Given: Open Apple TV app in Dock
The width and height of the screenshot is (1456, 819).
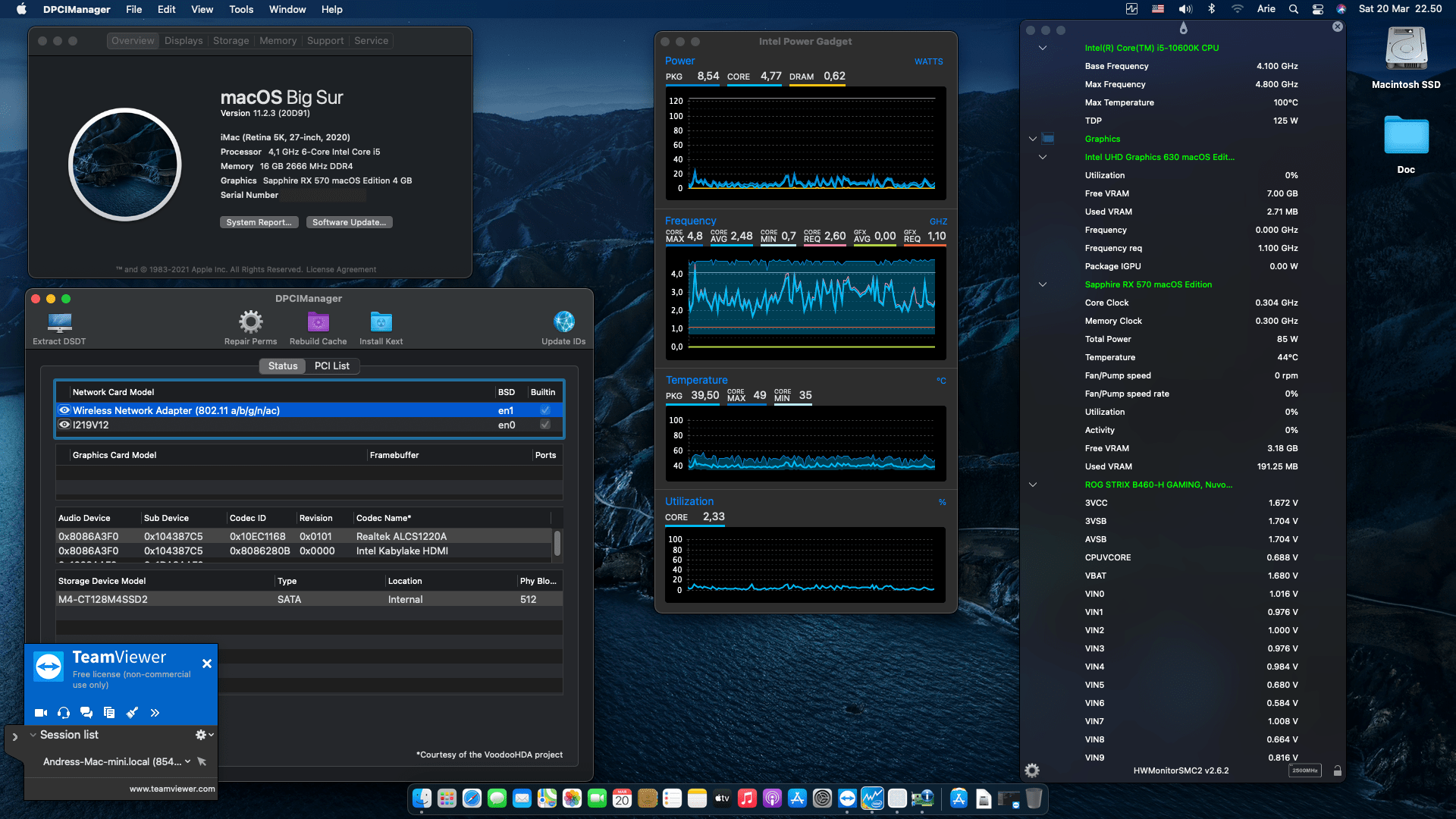Looking at the screenshot, I should [722, 798].
